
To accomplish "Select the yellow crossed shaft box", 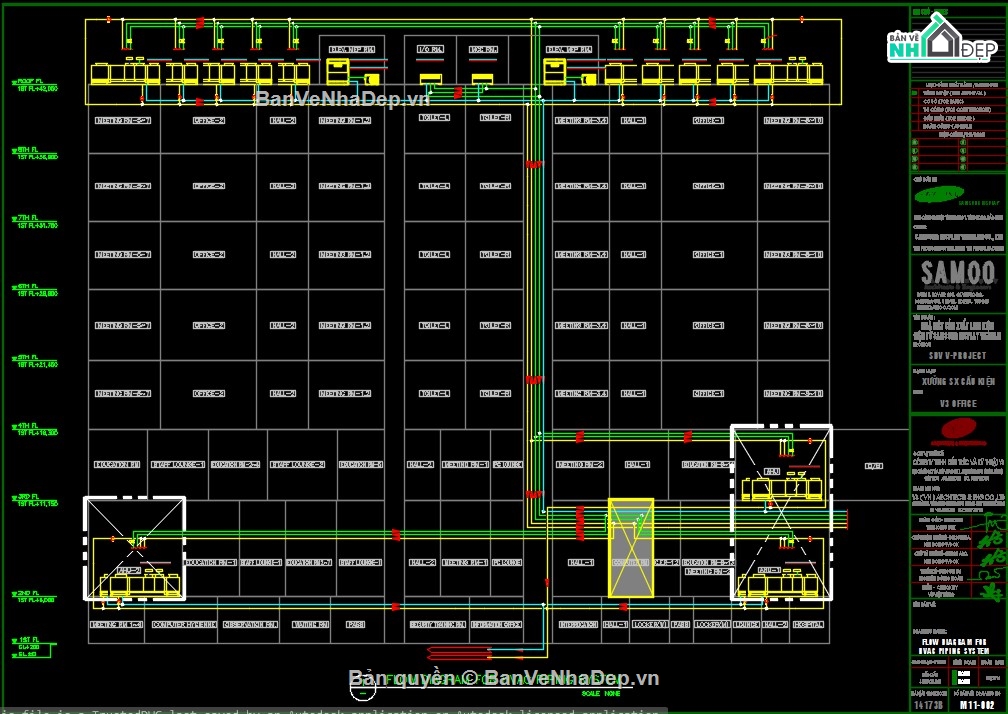I will pos(631,546).
